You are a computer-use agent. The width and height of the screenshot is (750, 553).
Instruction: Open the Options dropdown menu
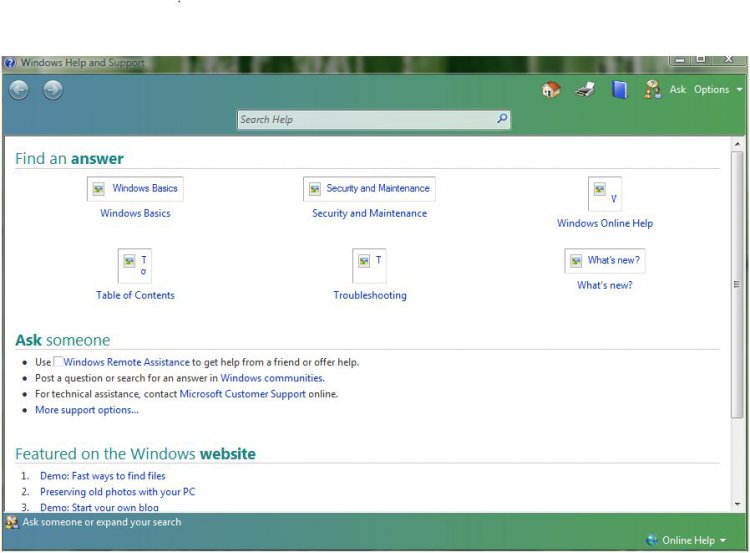coord(718,89)
